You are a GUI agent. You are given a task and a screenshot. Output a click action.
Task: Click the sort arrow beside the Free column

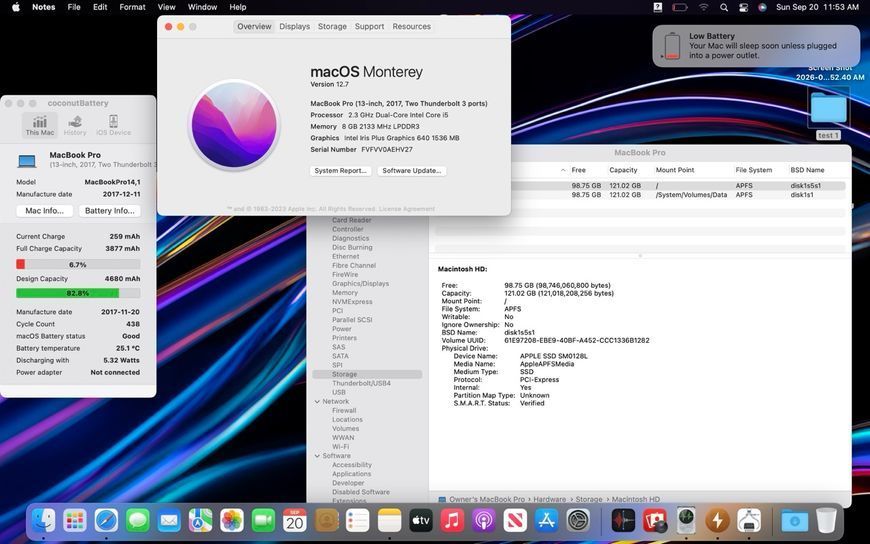tap(563, 170)
